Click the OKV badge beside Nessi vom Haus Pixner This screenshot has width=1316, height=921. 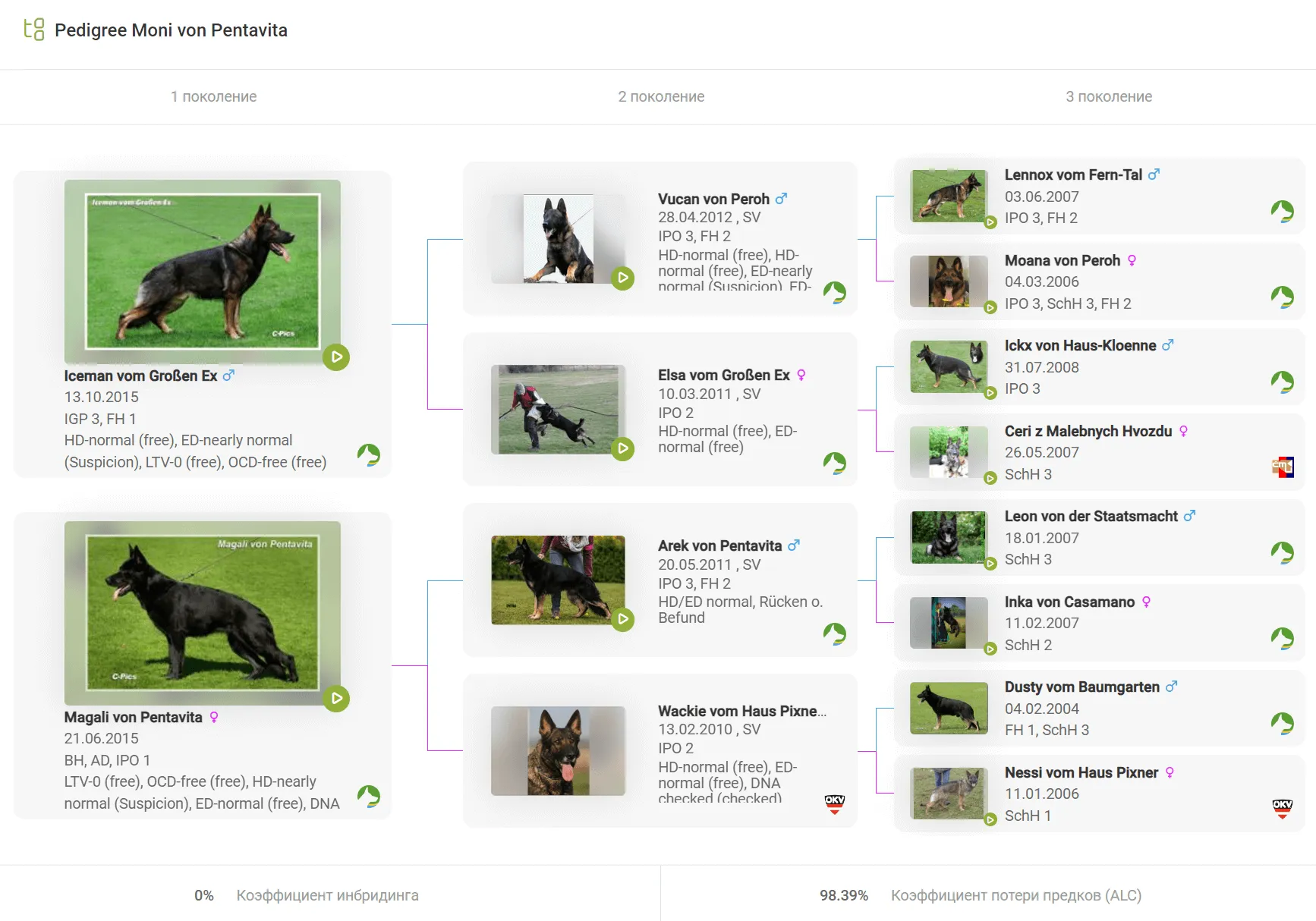(x=1282, y=809)
